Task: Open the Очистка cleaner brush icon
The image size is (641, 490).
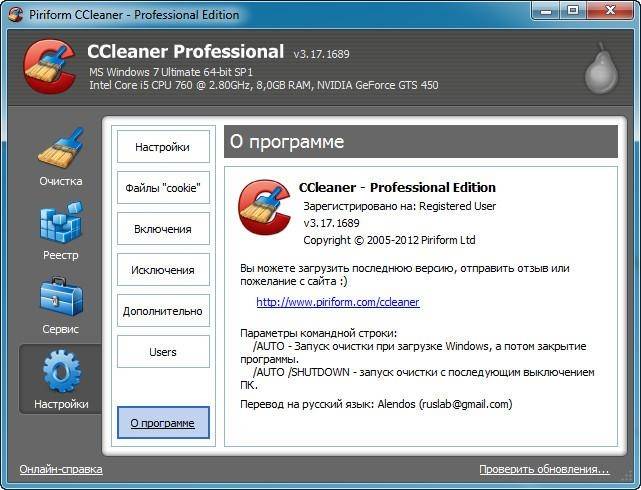Action: click(x=60, y=150)
